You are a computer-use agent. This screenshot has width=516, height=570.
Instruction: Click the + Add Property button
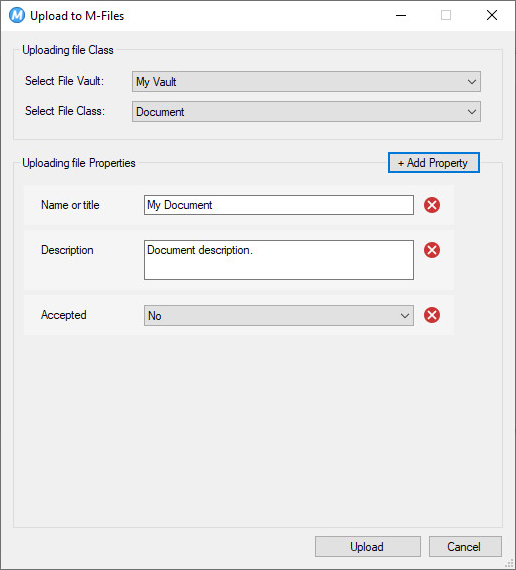[433, 162]
